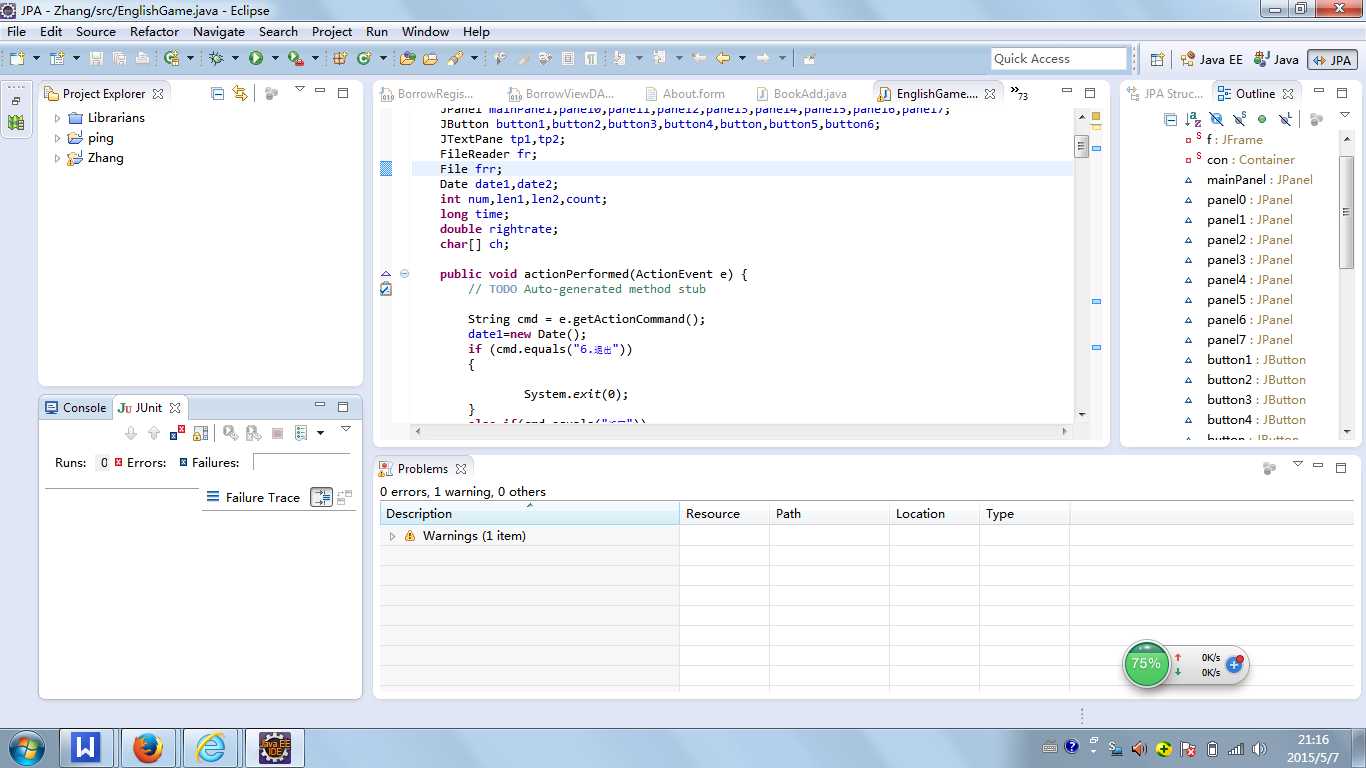1366x768 pixels.
Task: Click the Restore minimized views icon at left
Action: (x=16, y=101)
